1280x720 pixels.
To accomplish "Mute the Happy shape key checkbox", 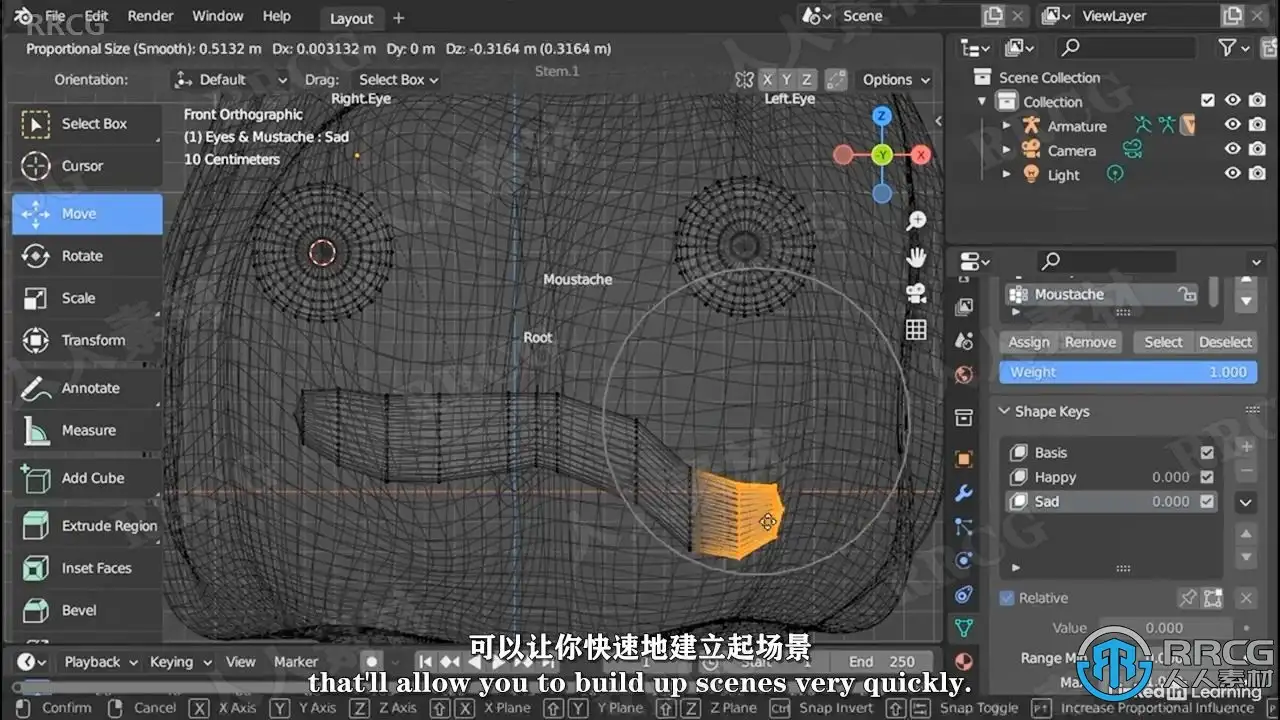I will (x=1207, y=477).
